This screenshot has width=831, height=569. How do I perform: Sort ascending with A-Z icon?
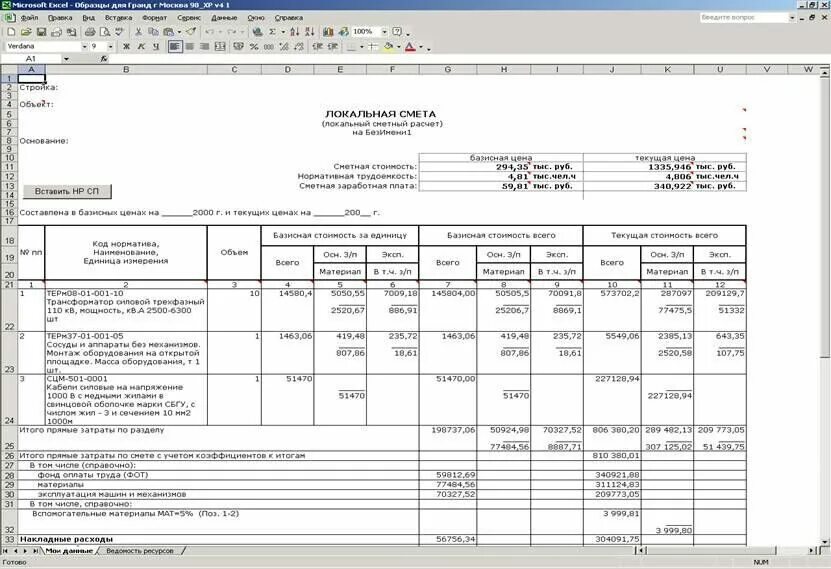(295, 32)
